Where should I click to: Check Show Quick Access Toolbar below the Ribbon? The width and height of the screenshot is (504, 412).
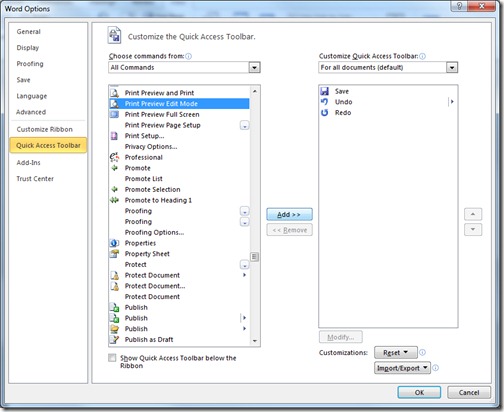[x=112, y=358]
